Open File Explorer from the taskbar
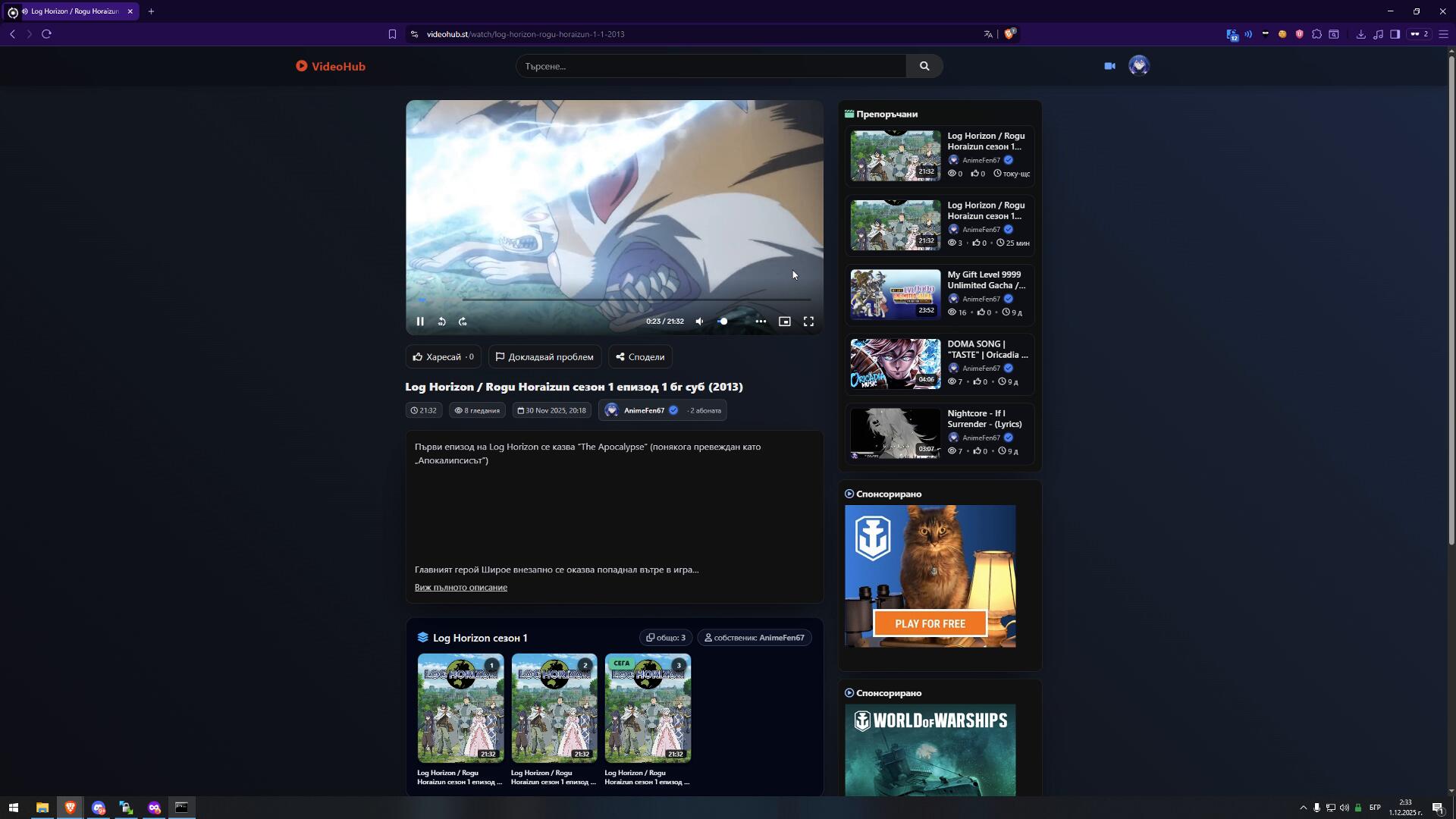1456x819 pixels. click(42, 808)
